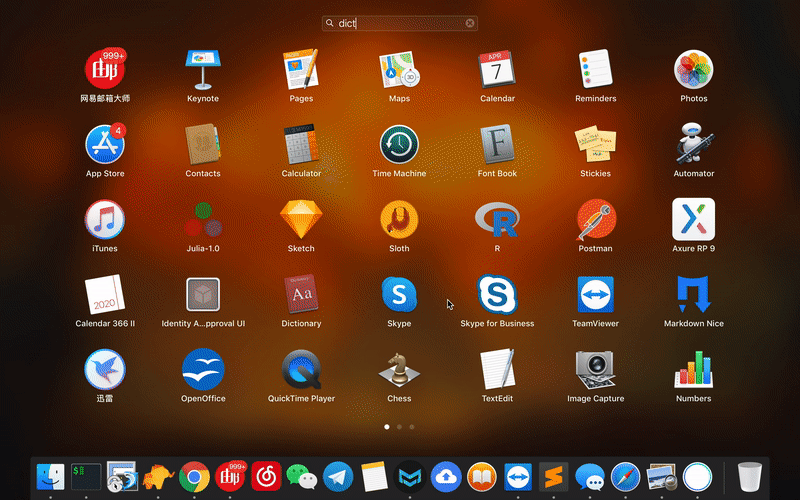Open Messages in the Dock
The image size is (800, 500).
[590, 477]
